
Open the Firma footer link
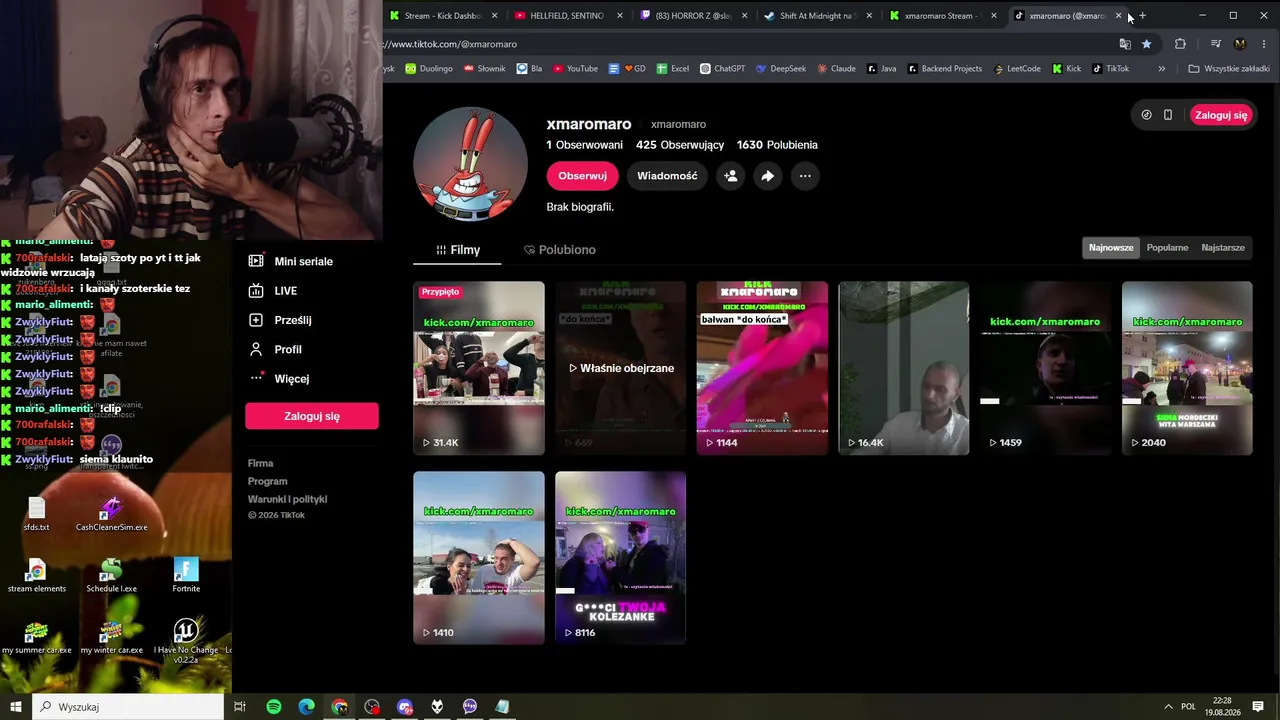(261, 463)
